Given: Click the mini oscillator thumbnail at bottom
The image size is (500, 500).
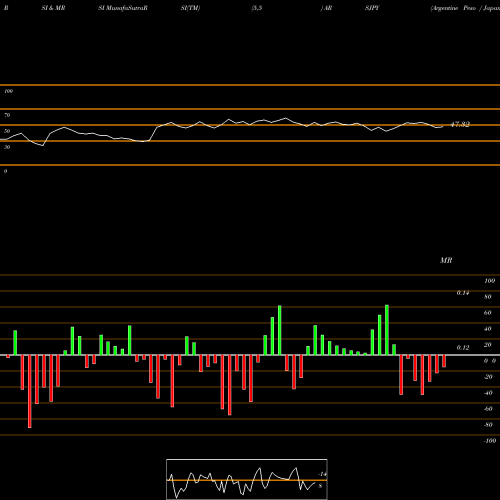Looking at the screenshot, I should (247, 479).
